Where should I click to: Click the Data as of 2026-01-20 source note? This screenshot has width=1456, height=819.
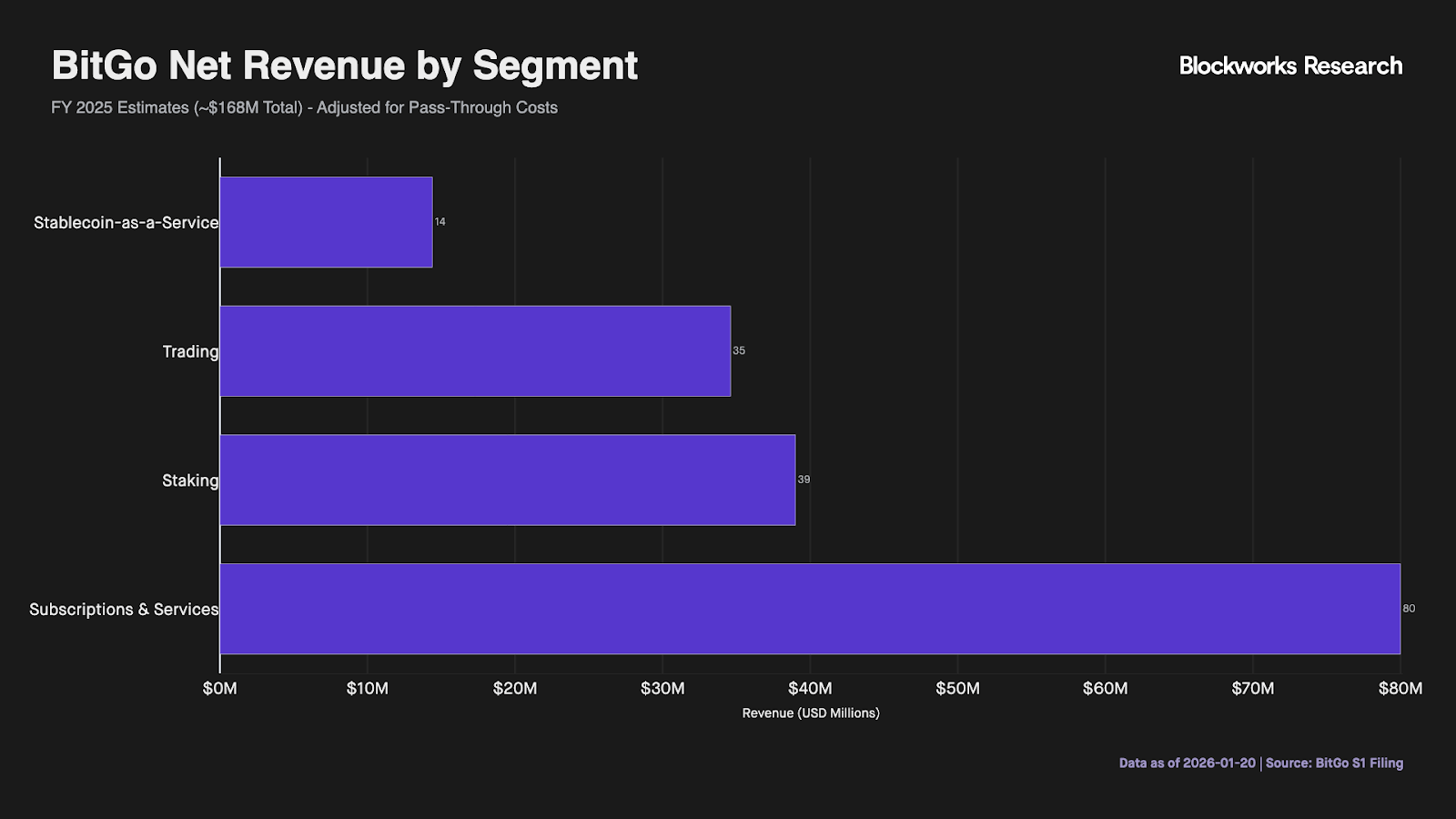[x=1261, y=763]
